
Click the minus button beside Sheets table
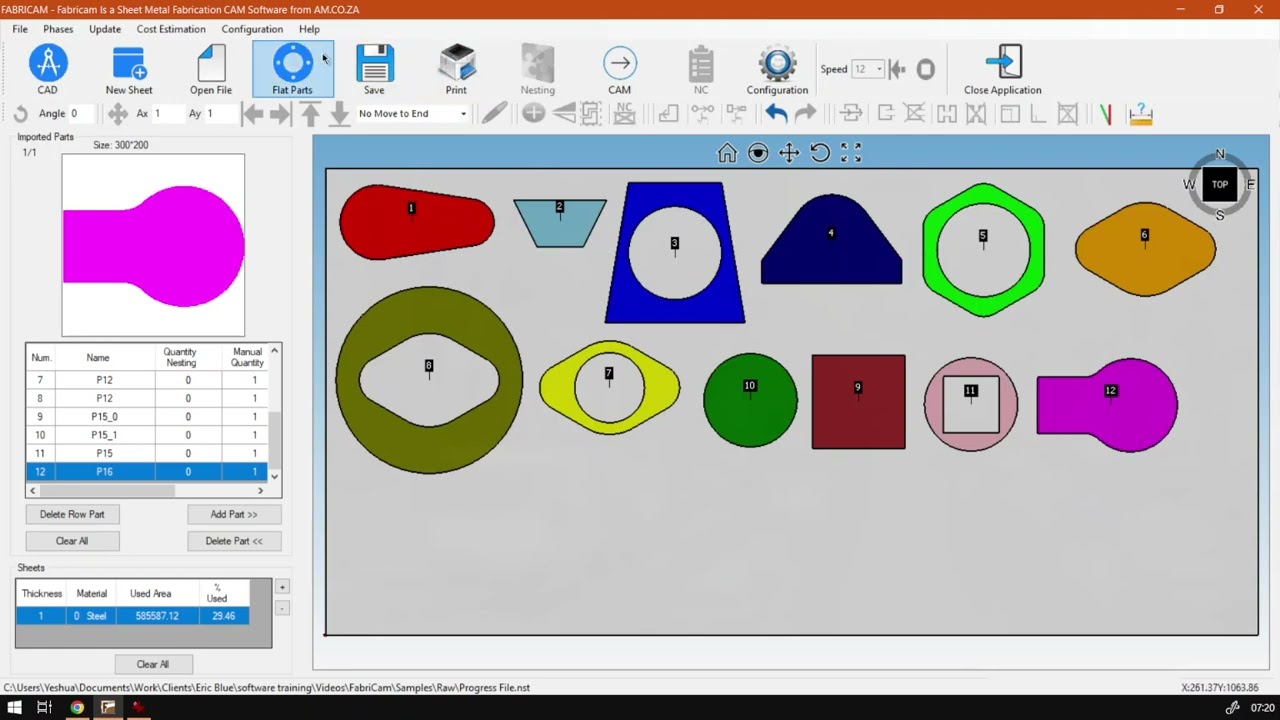pyautogui.click(x=282, y=608)
